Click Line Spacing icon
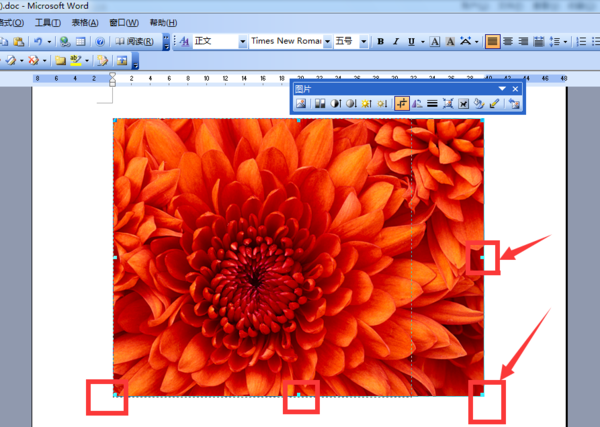 (554, 41)
